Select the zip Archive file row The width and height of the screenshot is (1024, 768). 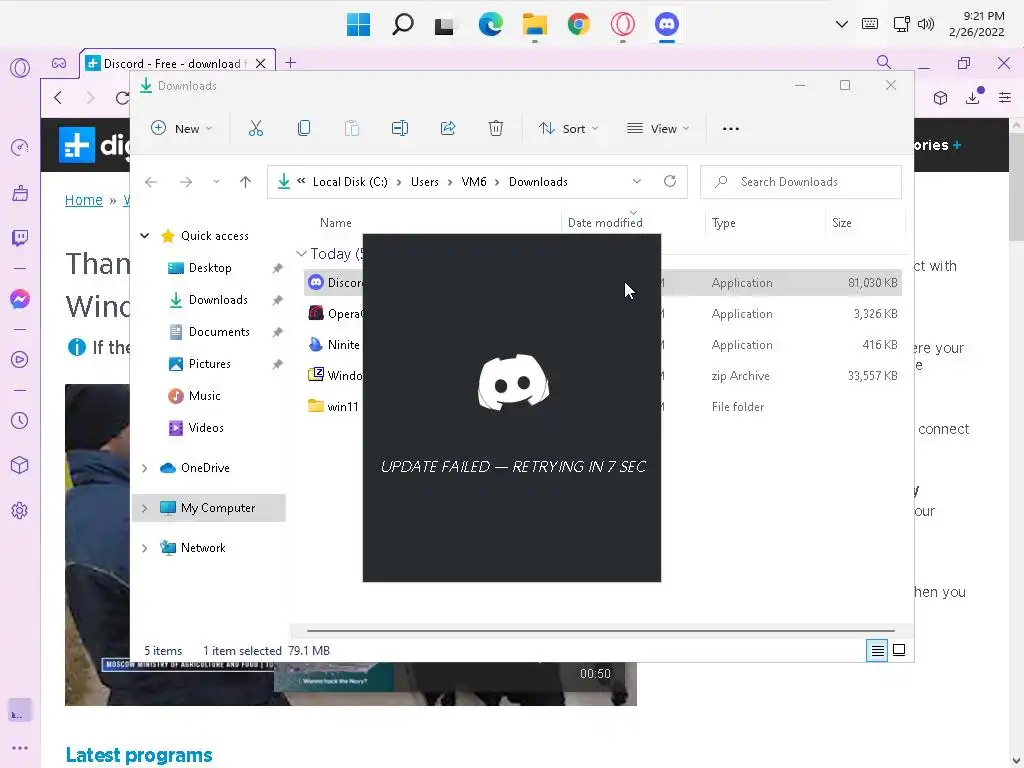tap(603, 376)
